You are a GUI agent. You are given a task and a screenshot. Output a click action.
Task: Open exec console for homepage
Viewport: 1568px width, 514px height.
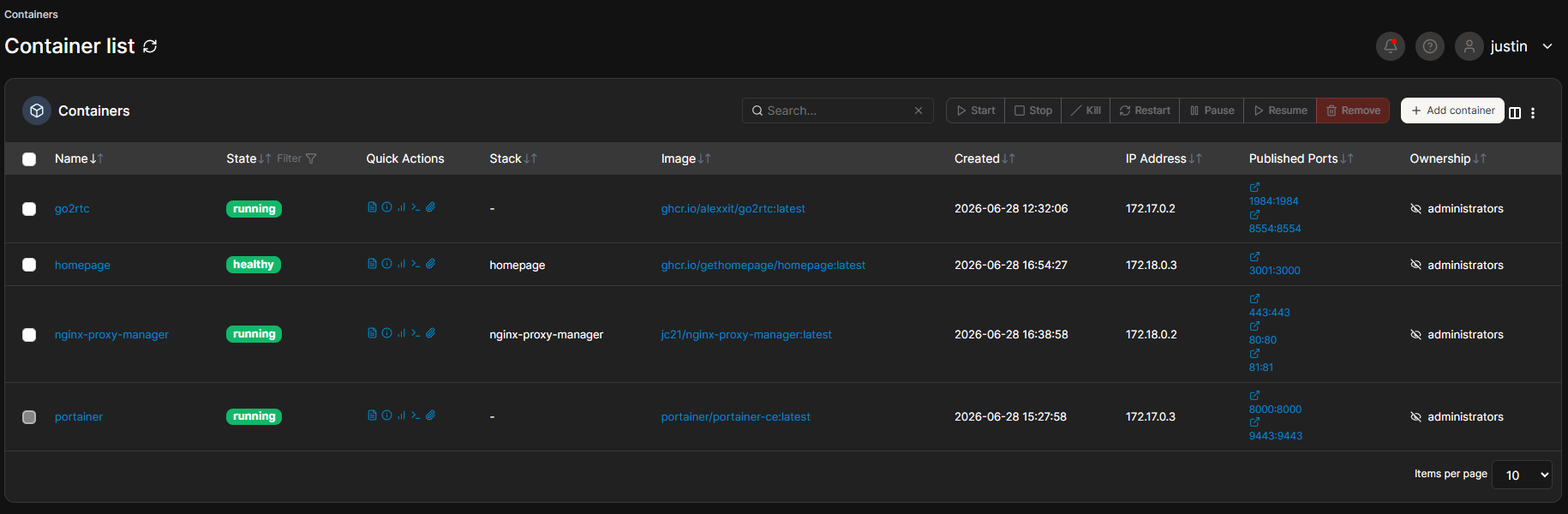point(416,264)
